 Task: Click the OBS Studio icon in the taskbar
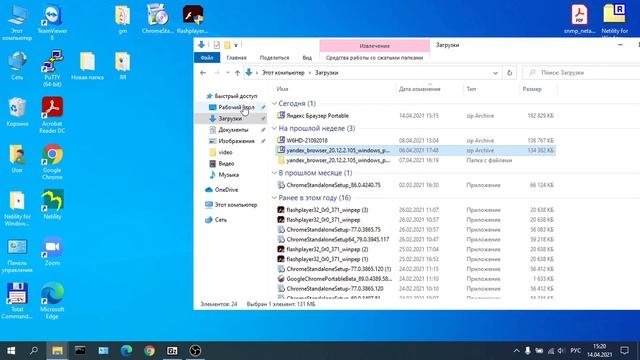click(195, 350)
